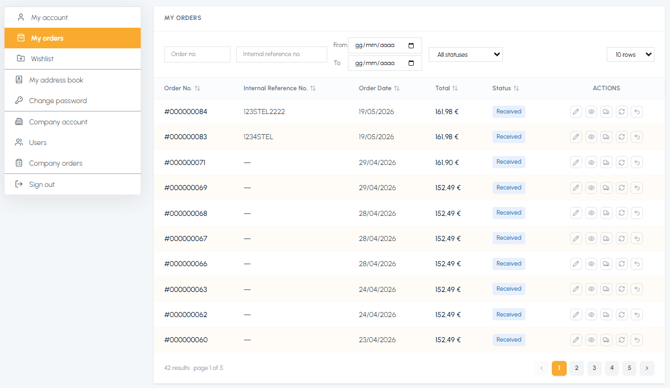Click the To date input

385,63
